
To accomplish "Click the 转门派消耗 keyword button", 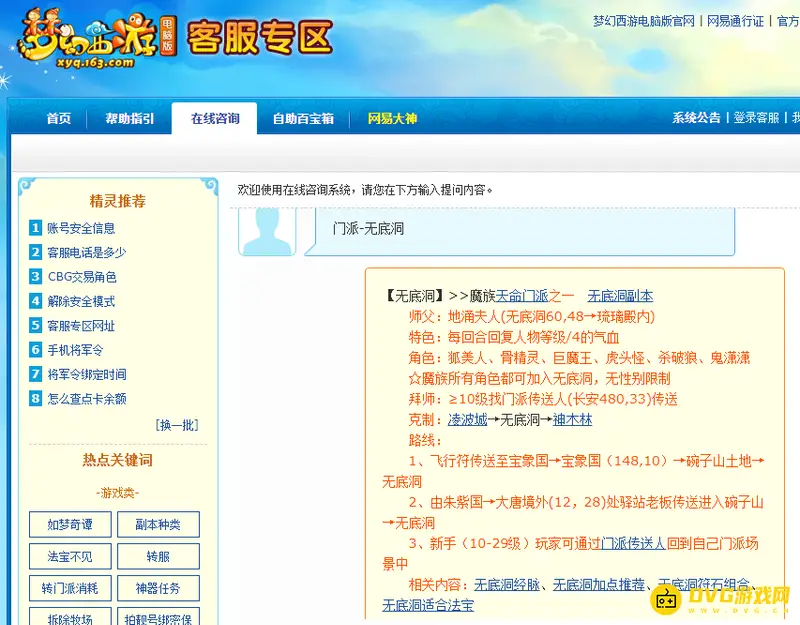I will coord(70,588).
